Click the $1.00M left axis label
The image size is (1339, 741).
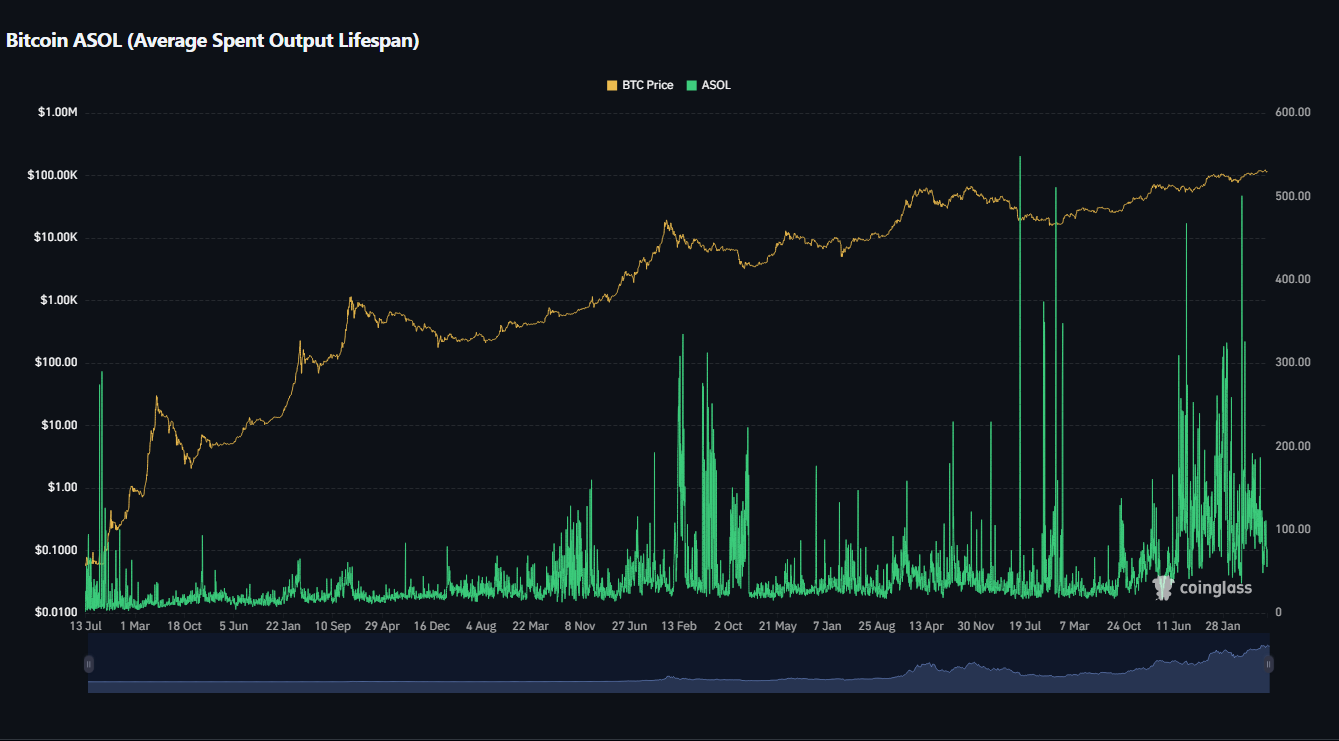(57, 113)
